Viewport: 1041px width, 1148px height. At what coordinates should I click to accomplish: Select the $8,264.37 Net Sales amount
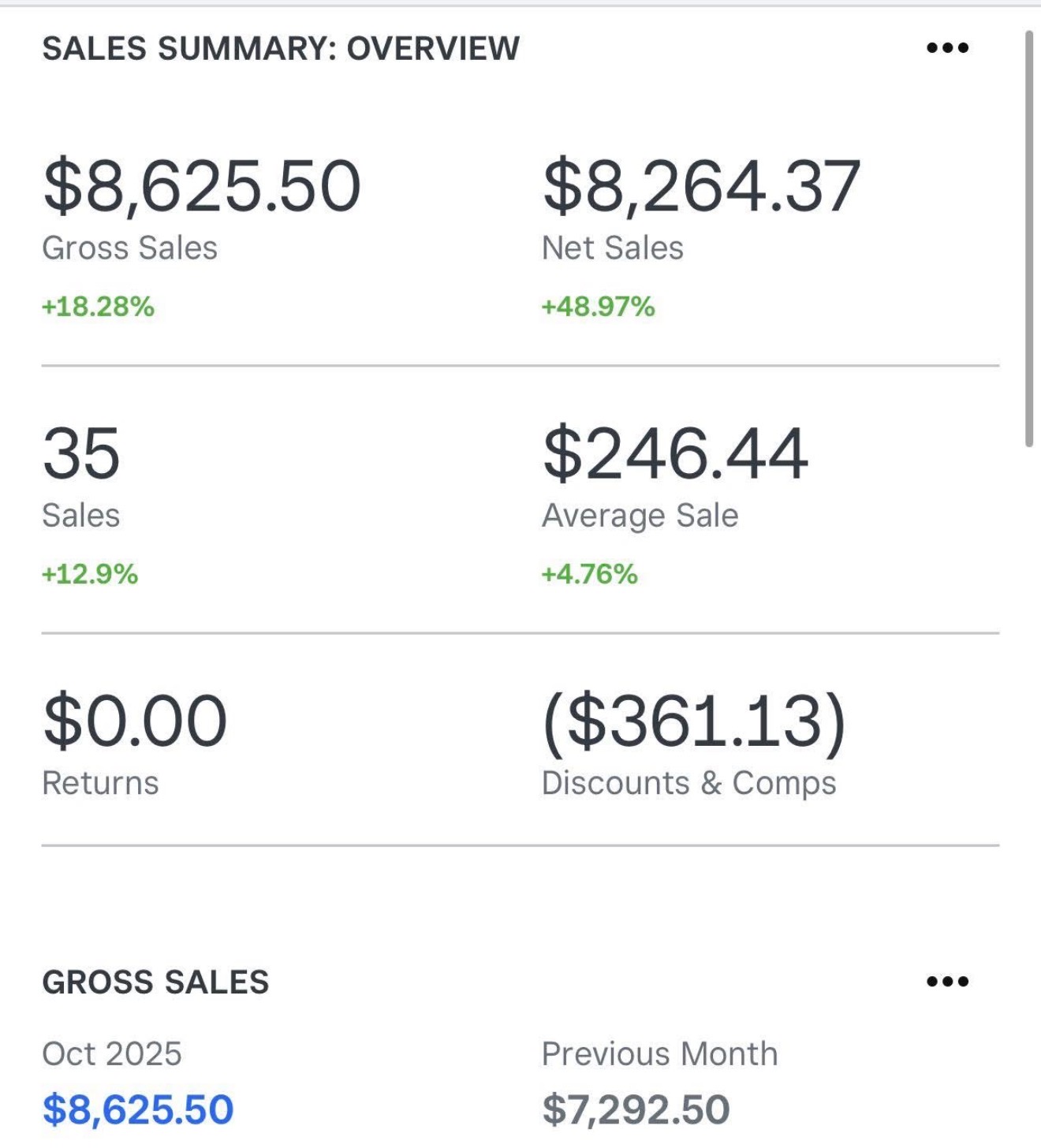point(701,186)
